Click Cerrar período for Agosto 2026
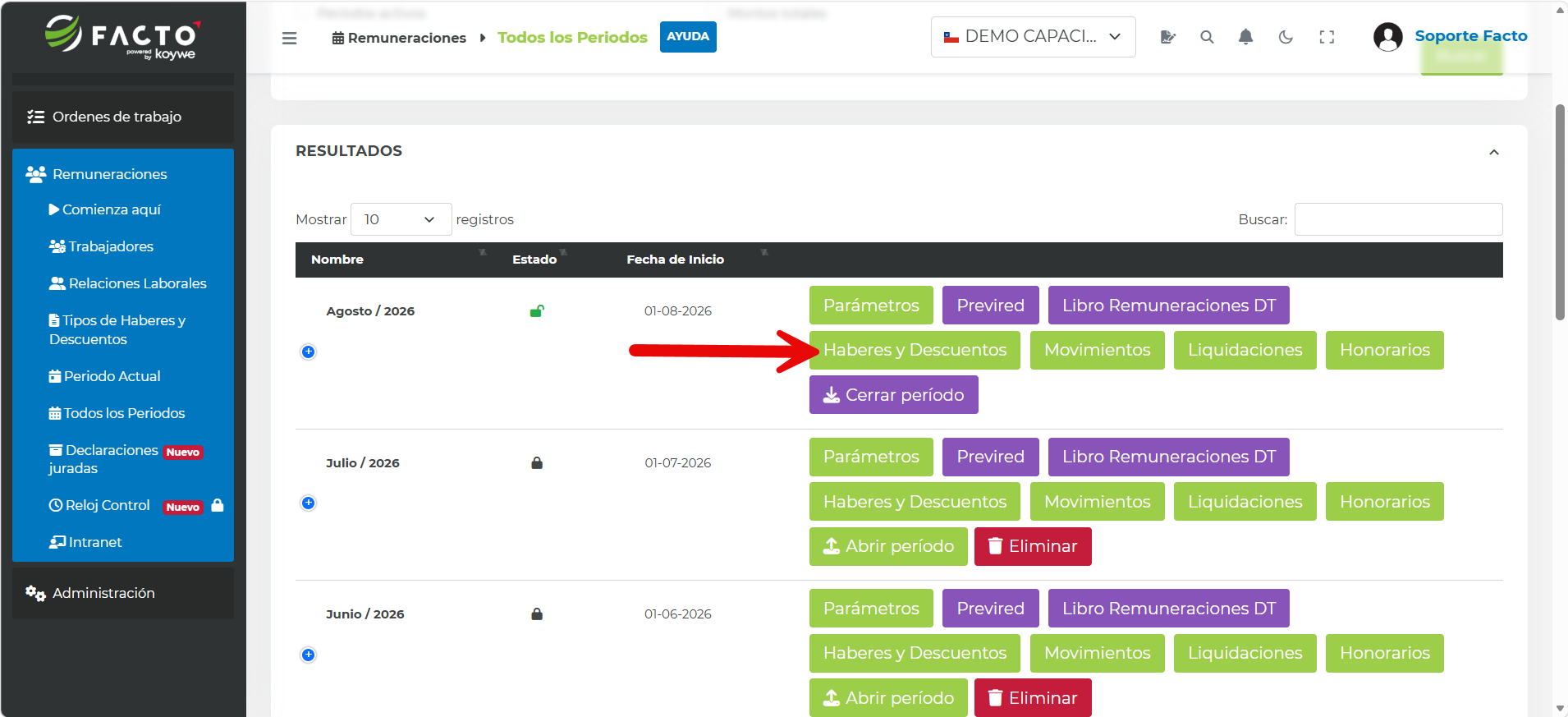The width and height of the screenshot is (1568, 717). (x=894, y=395)
